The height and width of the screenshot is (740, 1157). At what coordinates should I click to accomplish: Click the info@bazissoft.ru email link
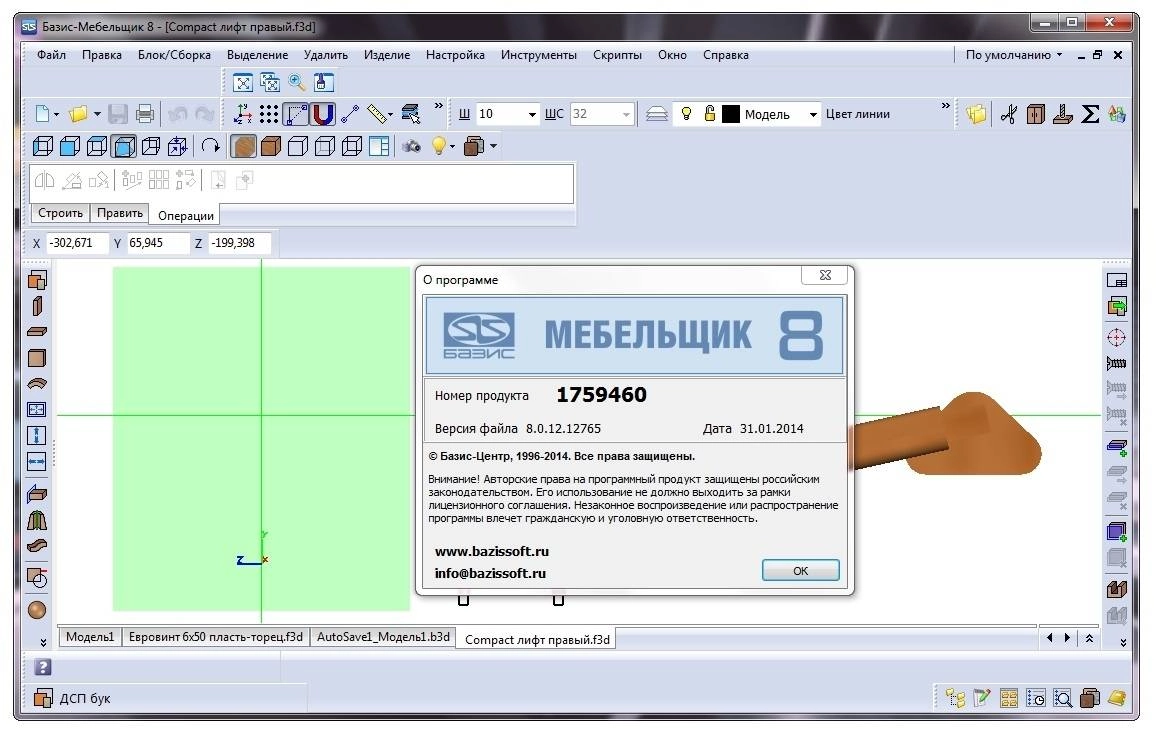pos(490,573)
